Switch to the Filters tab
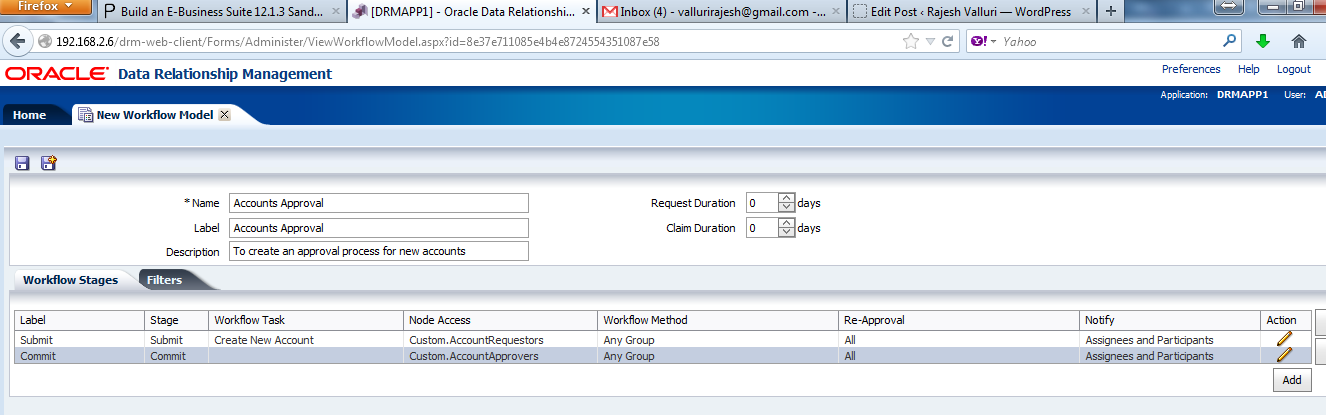 pyautogui.click(x=165, y=280)
